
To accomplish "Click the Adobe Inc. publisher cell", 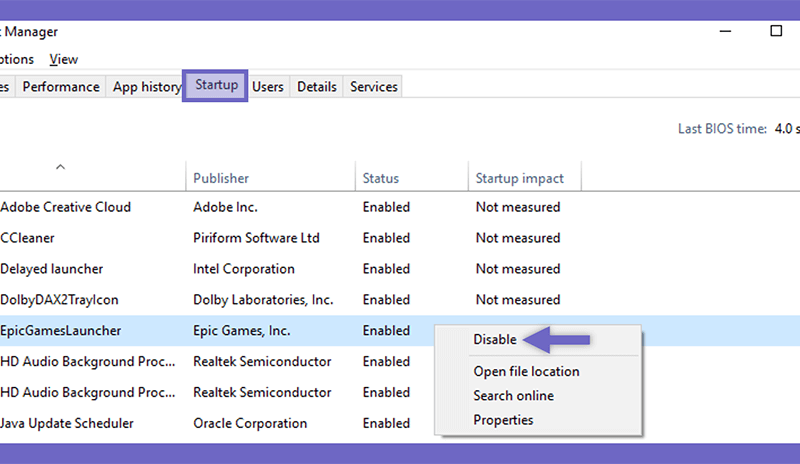I will 225,207.
